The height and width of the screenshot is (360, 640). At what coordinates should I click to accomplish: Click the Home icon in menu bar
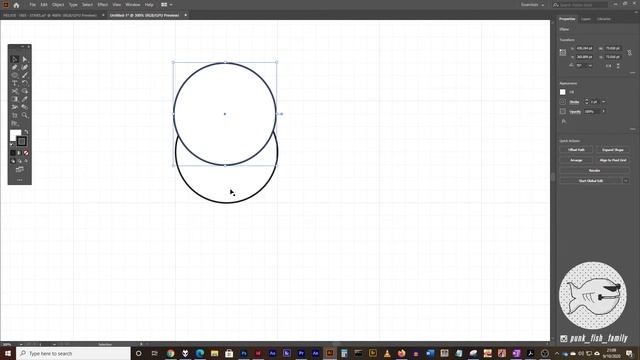16,5
